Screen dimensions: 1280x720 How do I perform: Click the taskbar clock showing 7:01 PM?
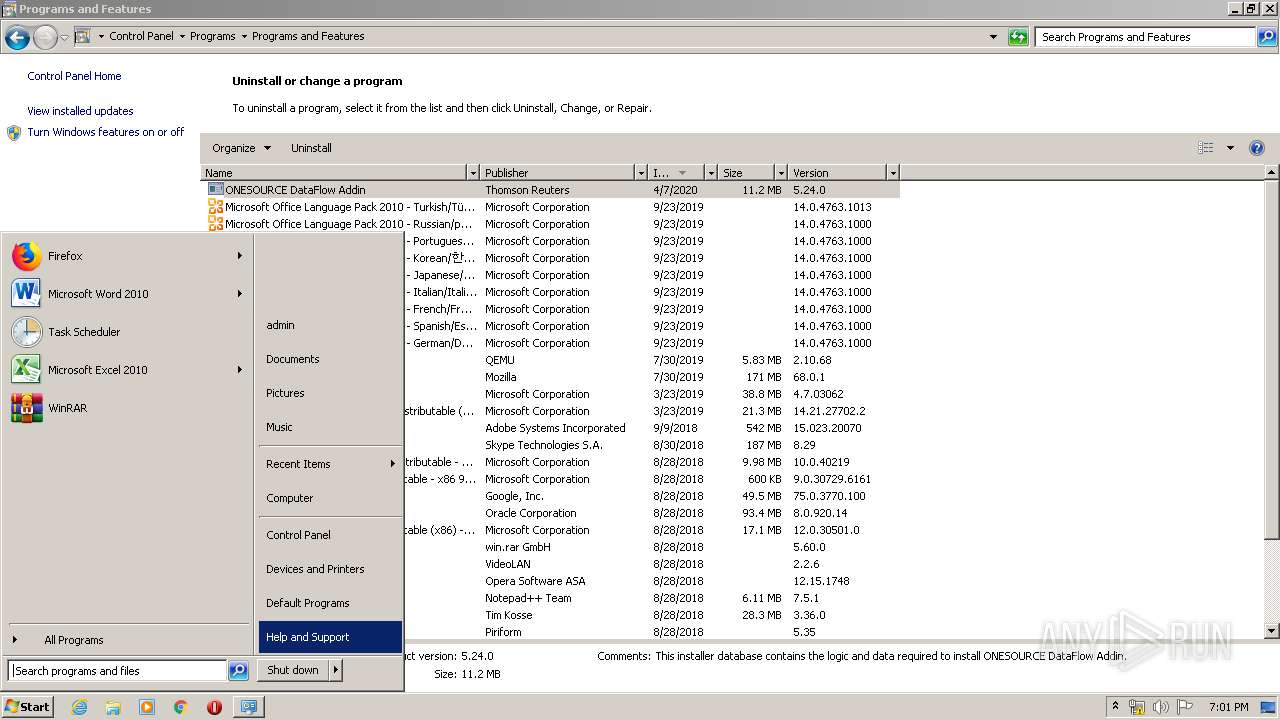[1228, 707]
